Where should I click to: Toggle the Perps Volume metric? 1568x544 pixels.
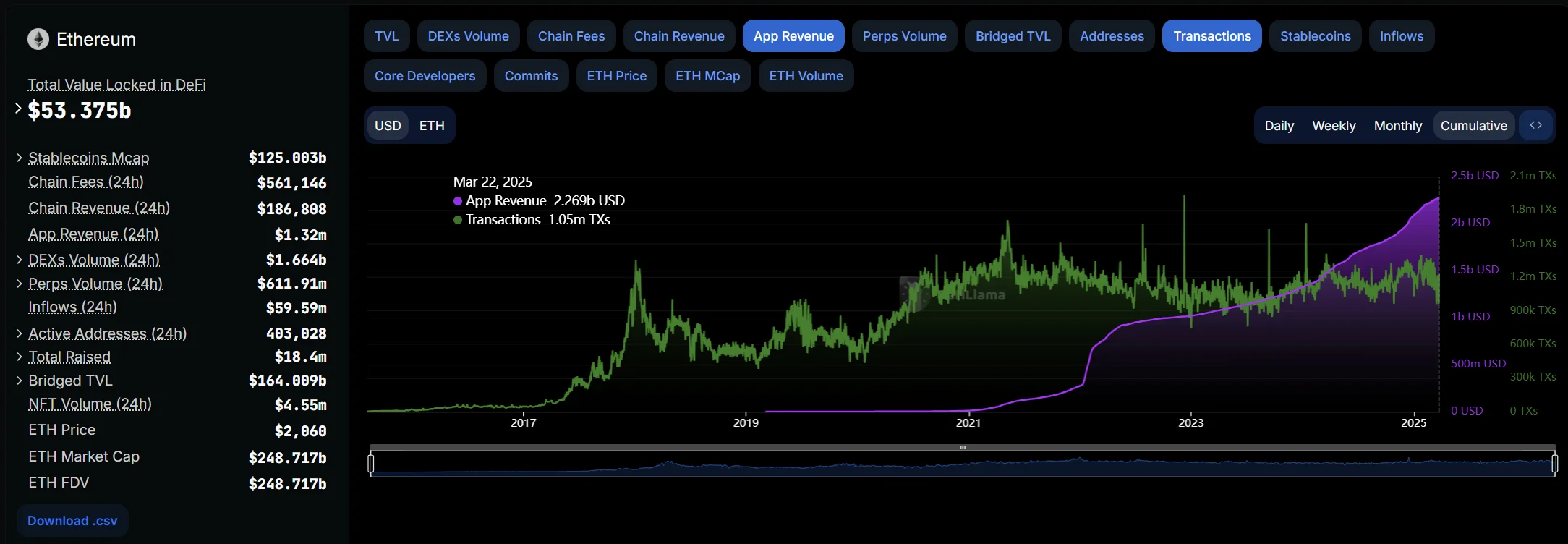tap(904, 36)
